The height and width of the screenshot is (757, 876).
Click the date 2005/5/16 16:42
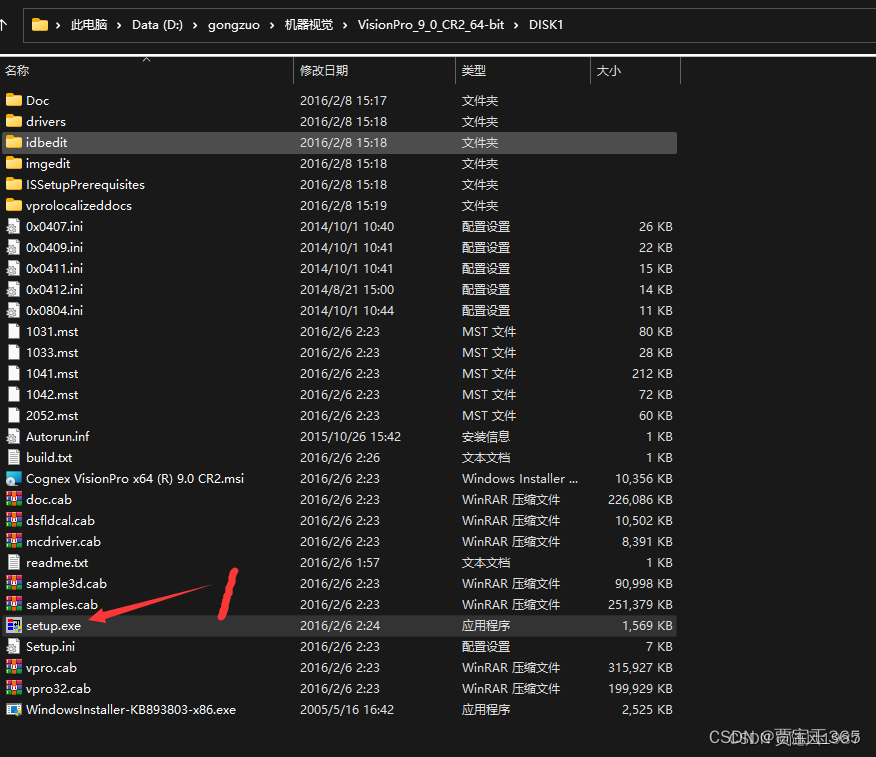[347, 710]
